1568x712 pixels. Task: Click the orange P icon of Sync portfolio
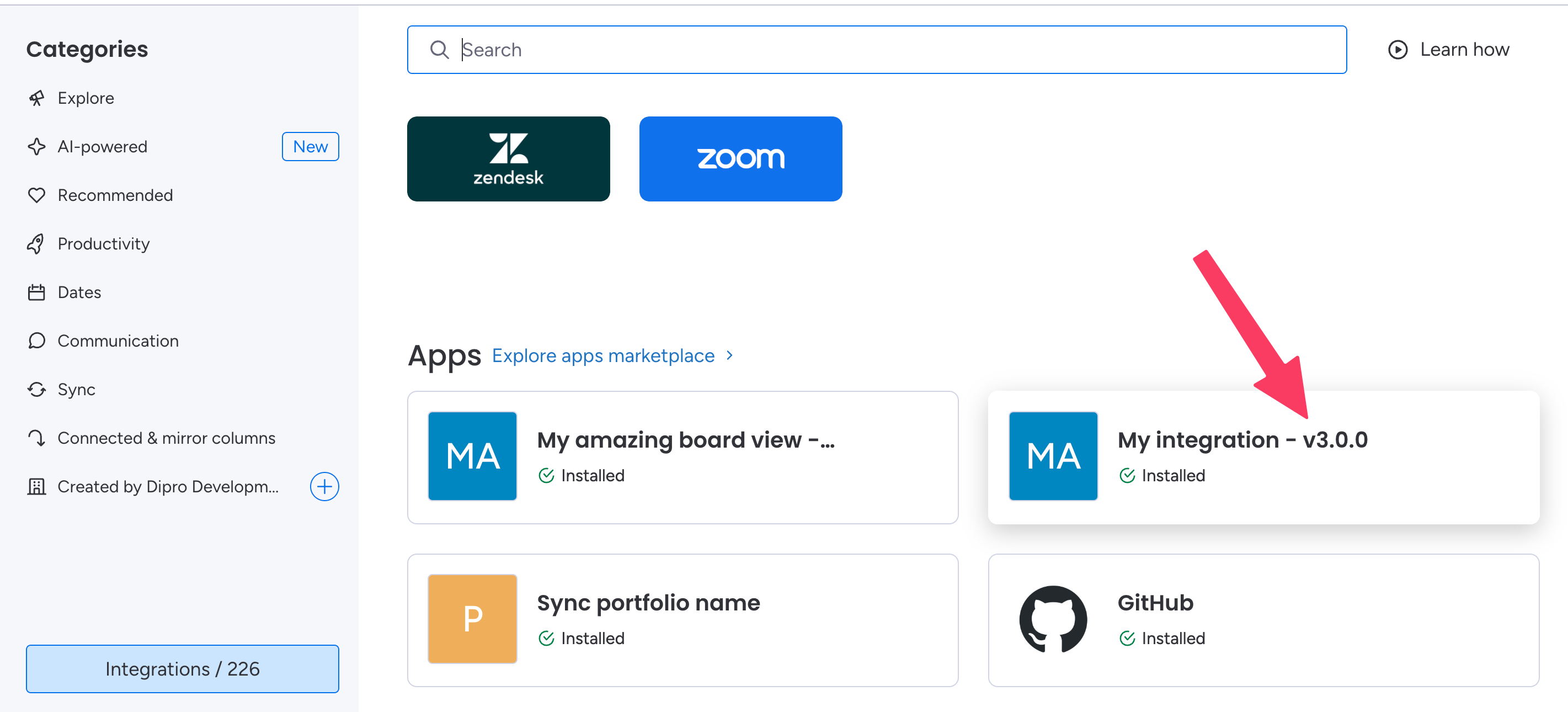pos(472,619)
